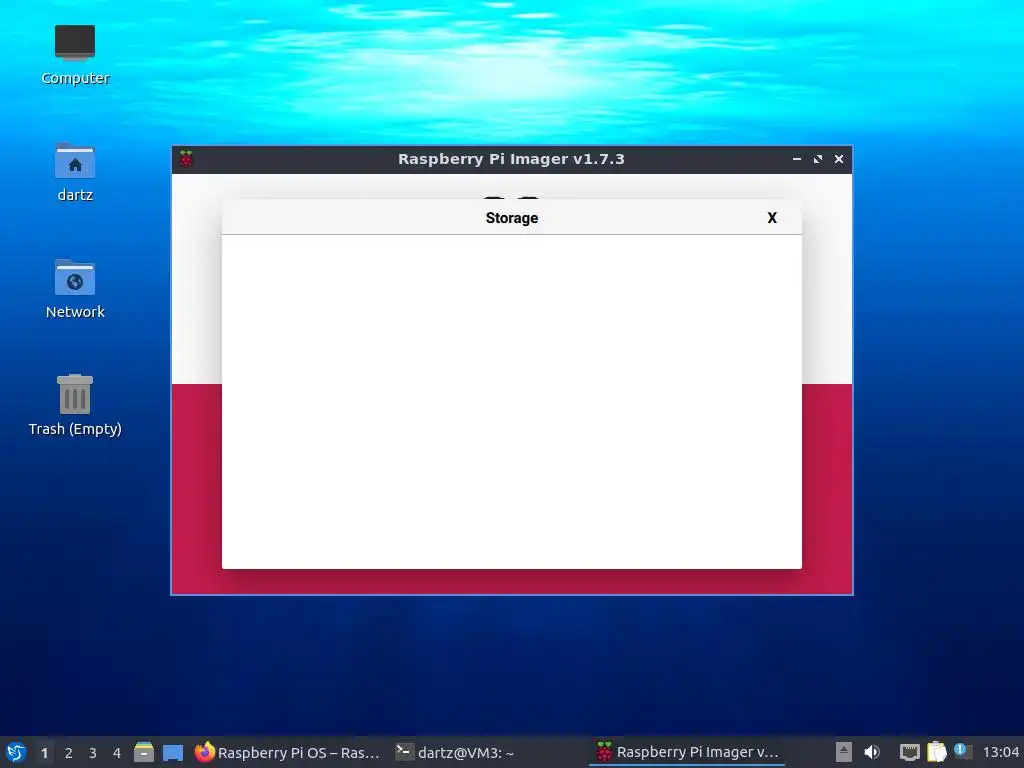Launch the file manager from the panel
Screen dimensions: 1024x768
click(144, 752)
